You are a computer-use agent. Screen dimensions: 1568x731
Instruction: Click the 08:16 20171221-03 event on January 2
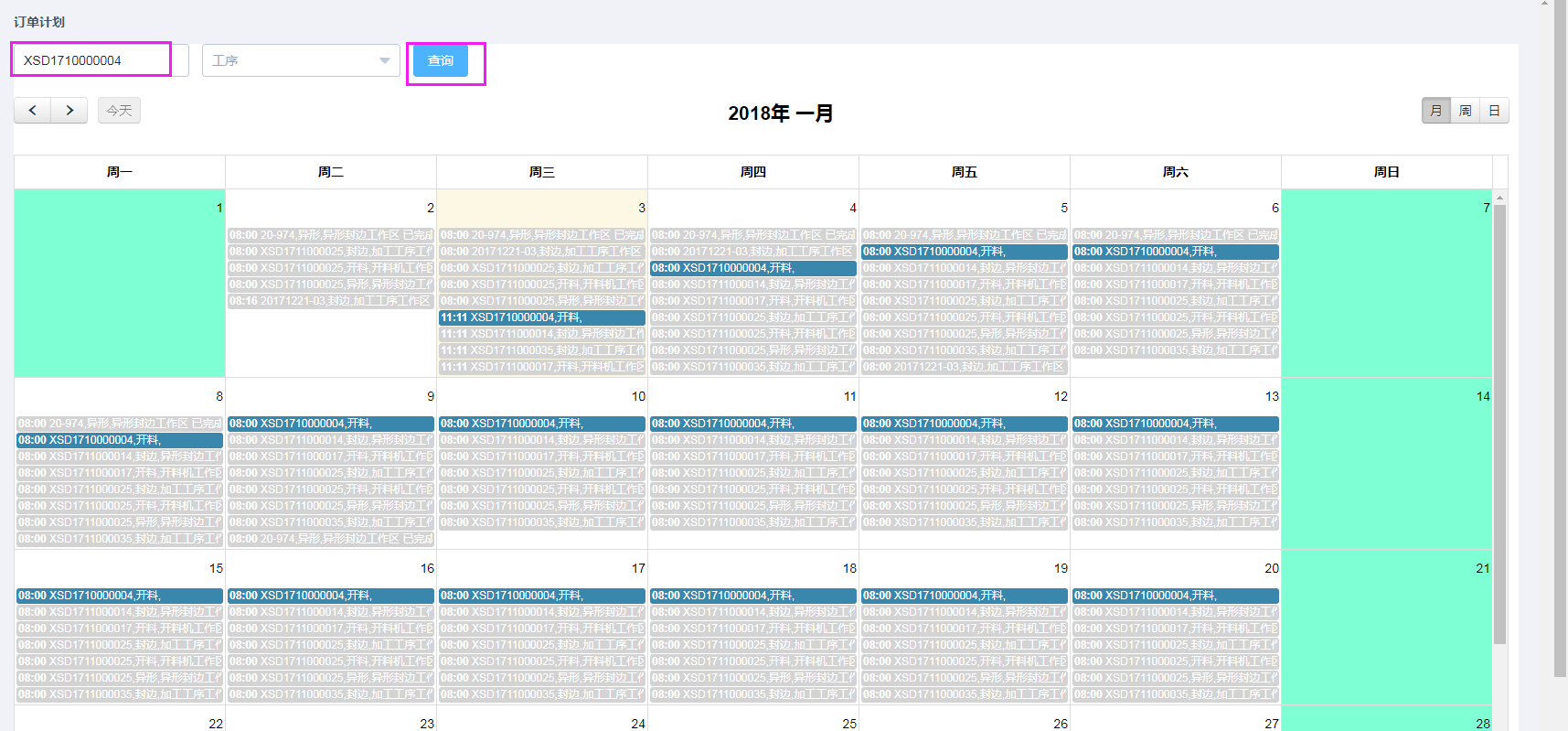[330, 301]
